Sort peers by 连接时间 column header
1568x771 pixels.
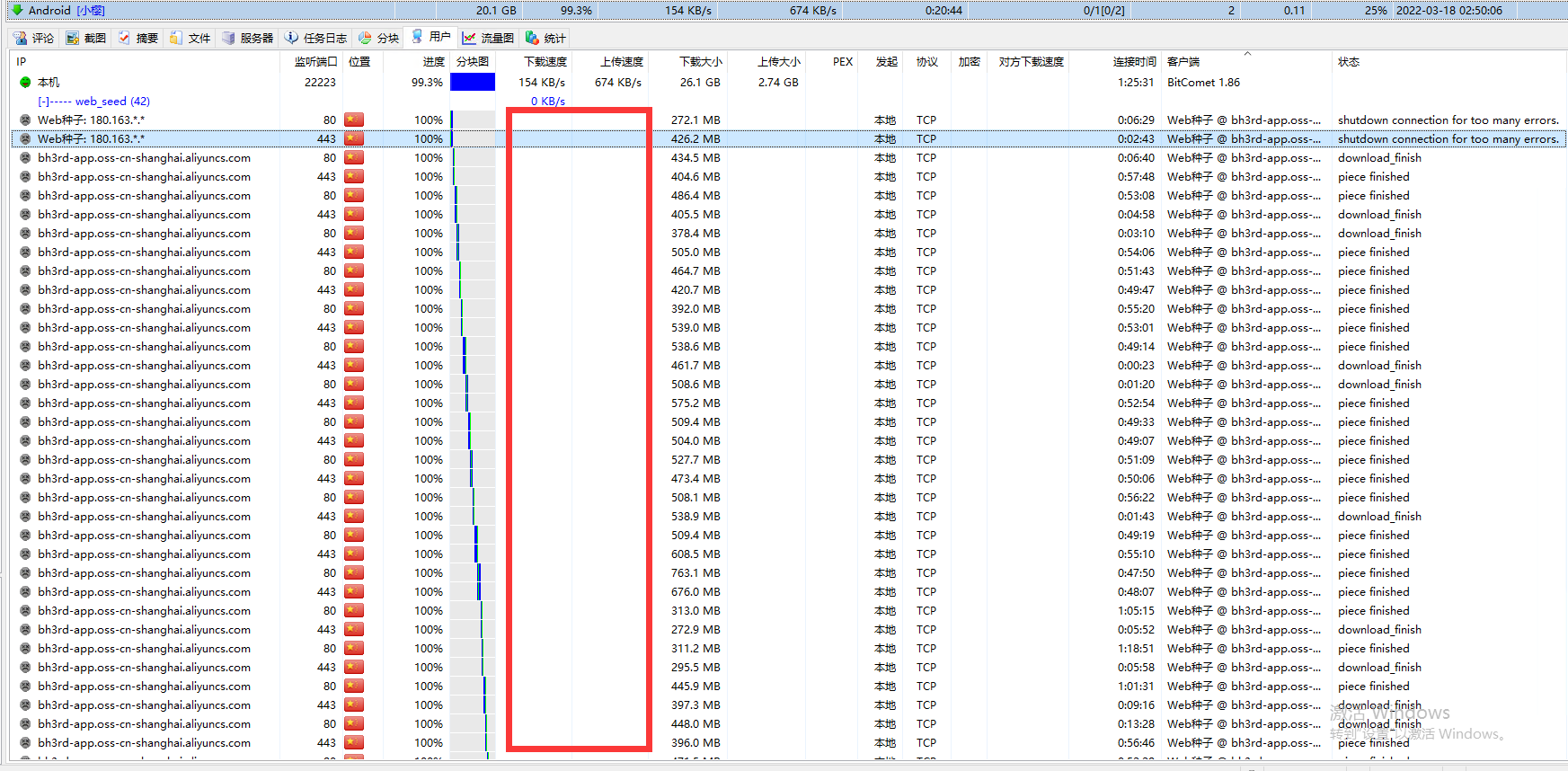[1134, 62]
